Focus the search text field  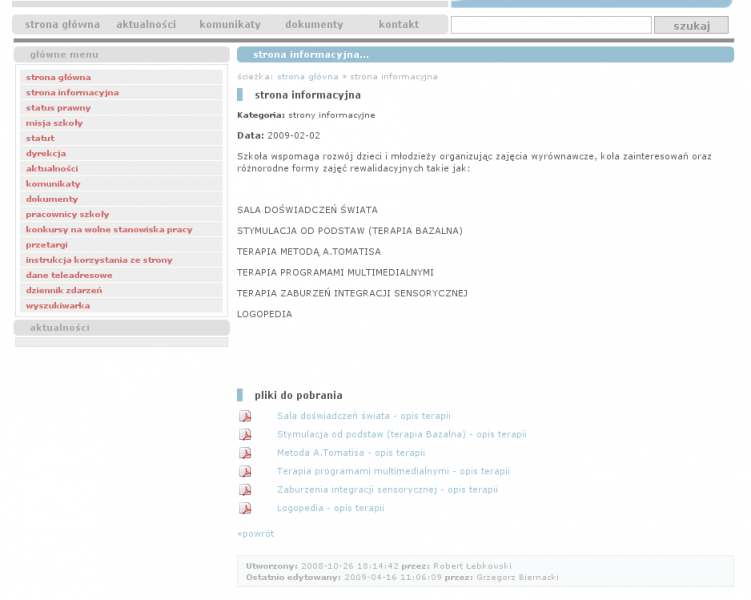[550, 25]
